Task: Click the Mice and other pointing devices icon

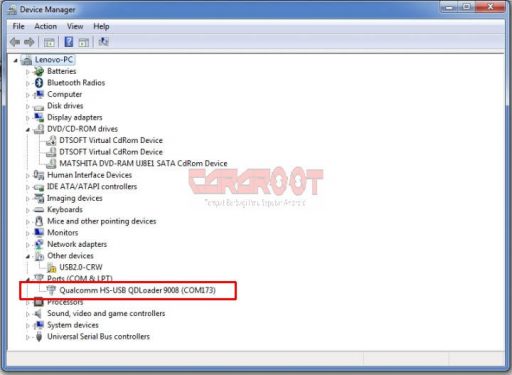Action: tap(39, 221)
